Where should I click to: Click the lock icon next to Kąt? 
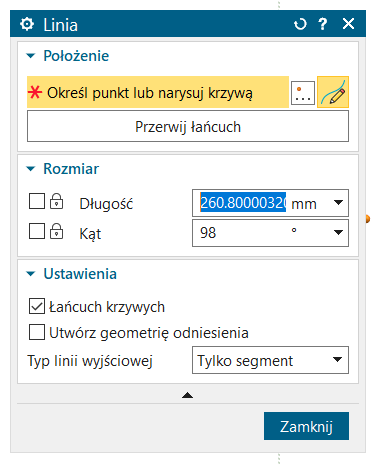point(56,231)
